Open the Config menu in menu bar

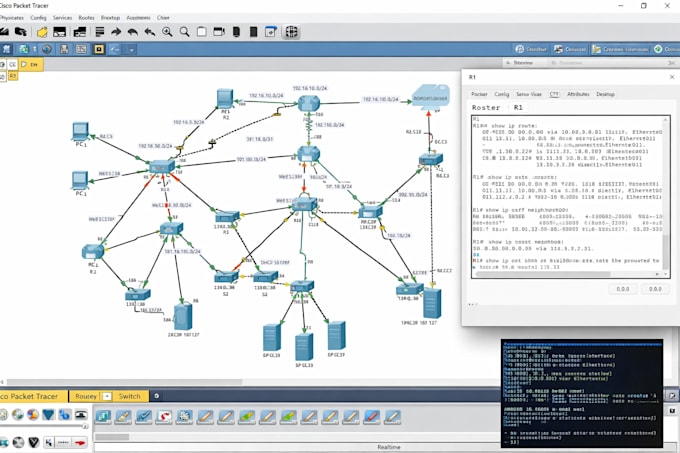pyautogui.click(x=38, y=18)
